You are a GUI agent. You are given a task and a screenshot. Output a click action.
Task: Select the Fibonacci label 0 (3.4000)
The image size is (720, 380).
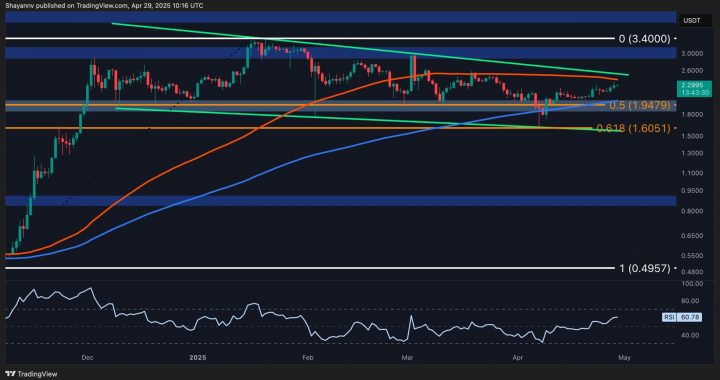645,39
